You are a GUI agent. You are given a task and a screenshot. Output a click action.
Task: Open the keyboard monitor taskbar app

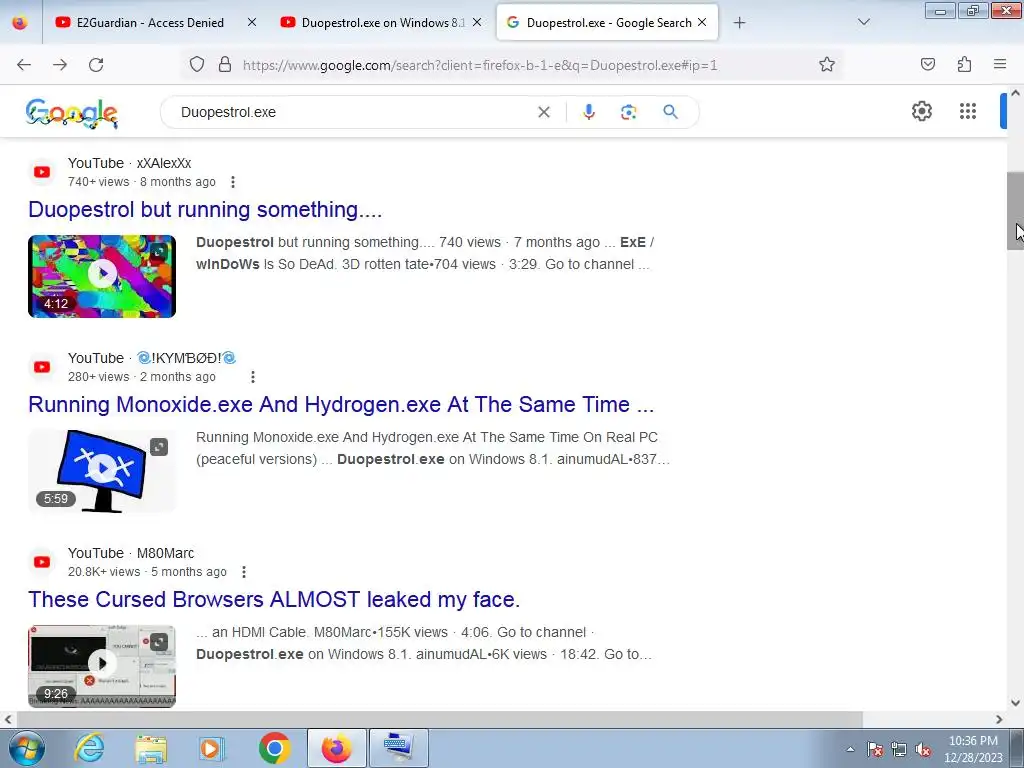coord(399,748)
